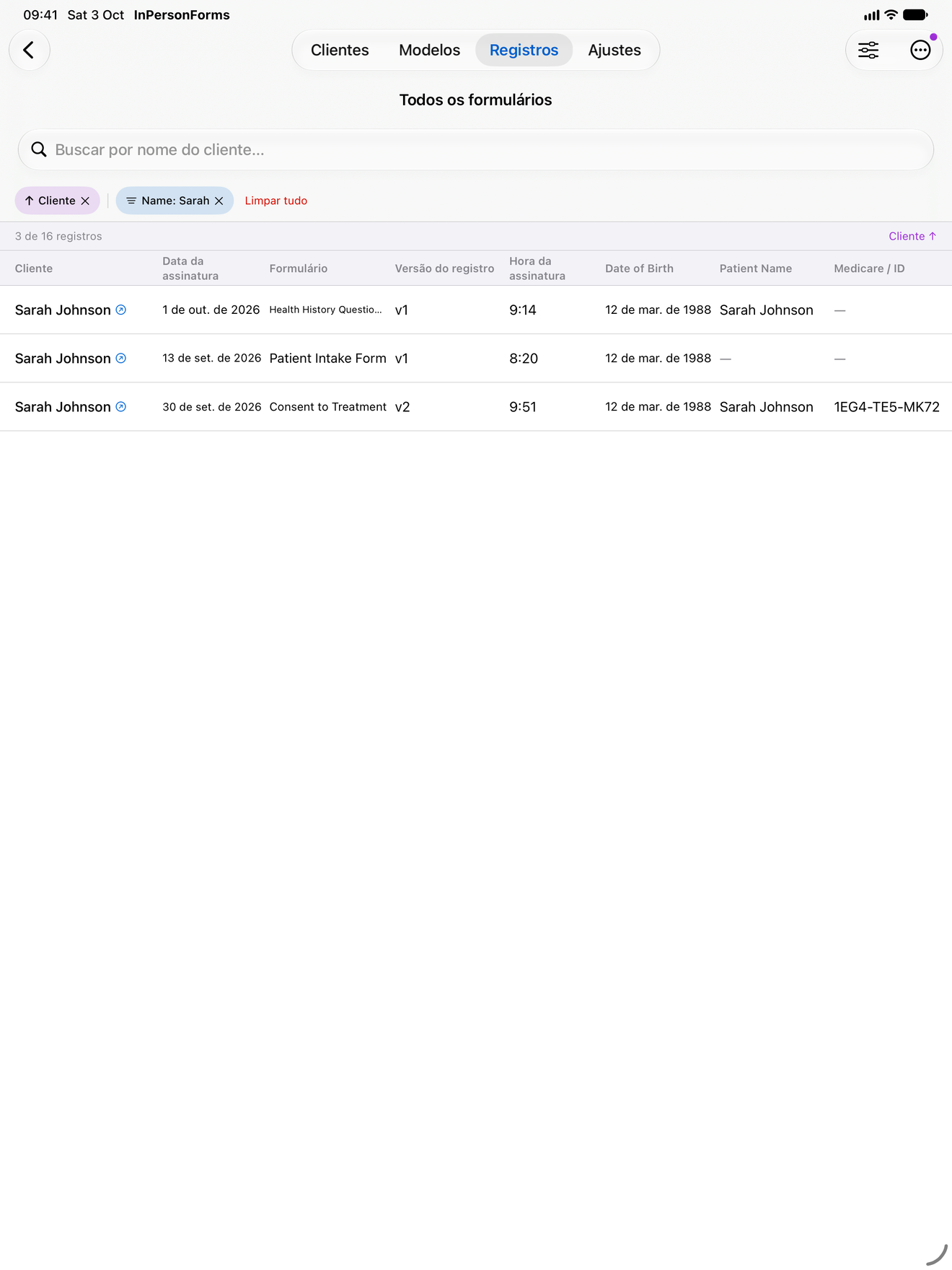This screenshot has width=952, height=1270.
Task: Click the Name: Sarah filter chip
Action: click(x=175, y=201)
